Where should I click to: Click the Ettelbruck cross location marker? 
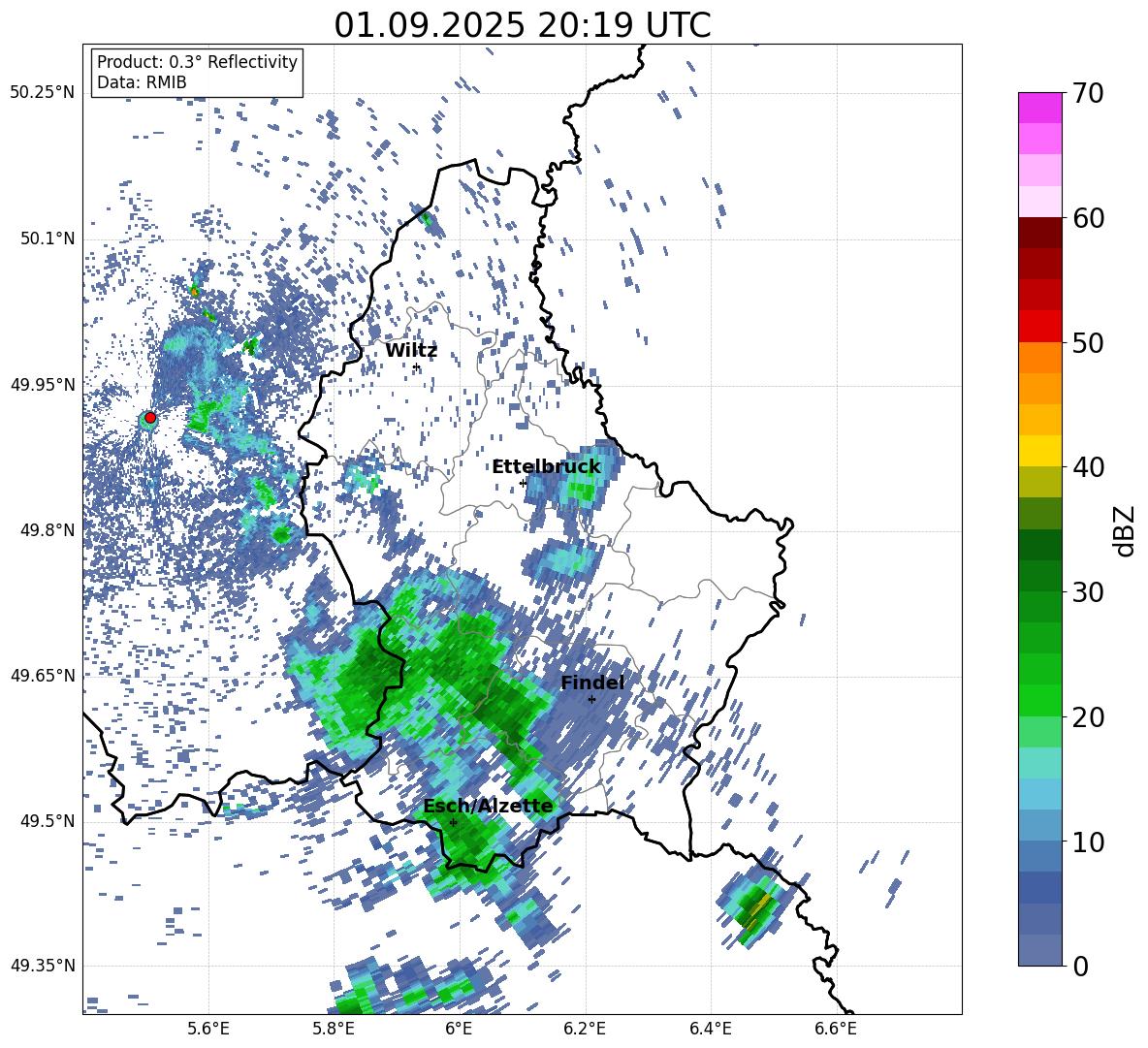pos(523,483)
